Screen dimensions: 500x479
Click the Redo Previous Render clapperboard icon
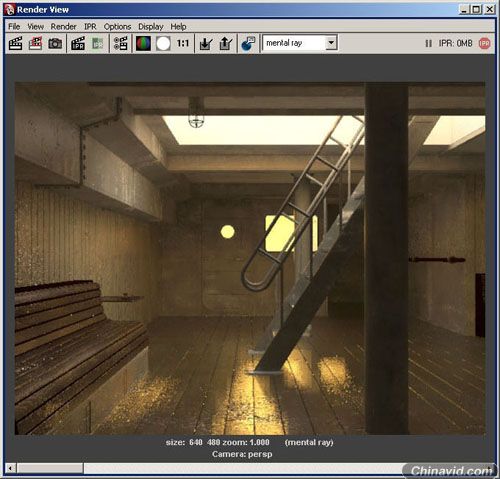pyautogui.click(x=15, y=43)
